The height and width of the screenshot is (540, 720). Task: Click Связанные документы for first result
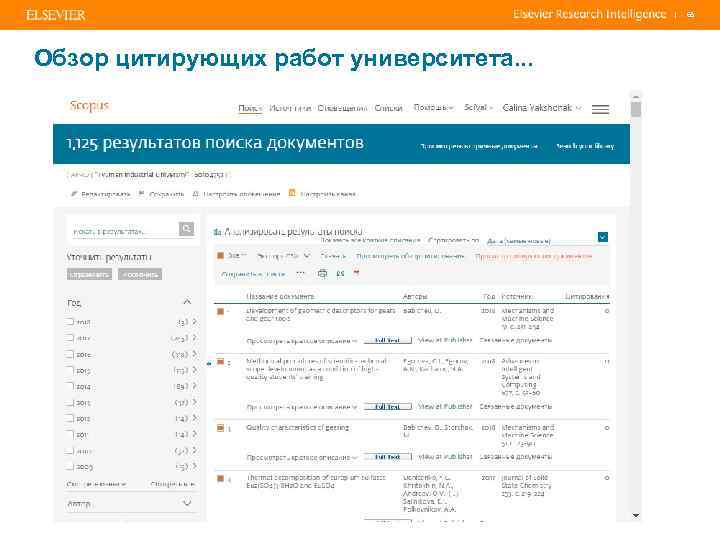(x=516, y=340)
